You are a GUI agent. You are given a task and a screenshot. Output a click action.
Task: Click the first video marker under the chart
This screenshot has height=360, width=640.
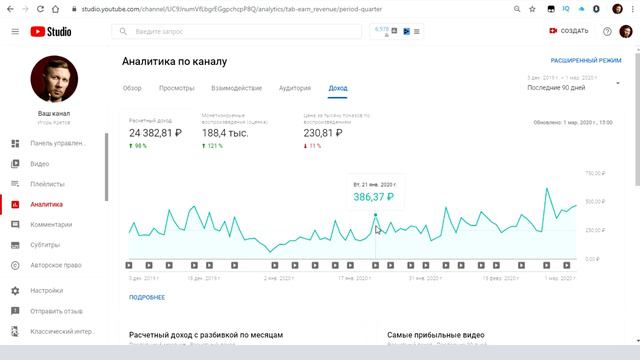click(129, 265)
